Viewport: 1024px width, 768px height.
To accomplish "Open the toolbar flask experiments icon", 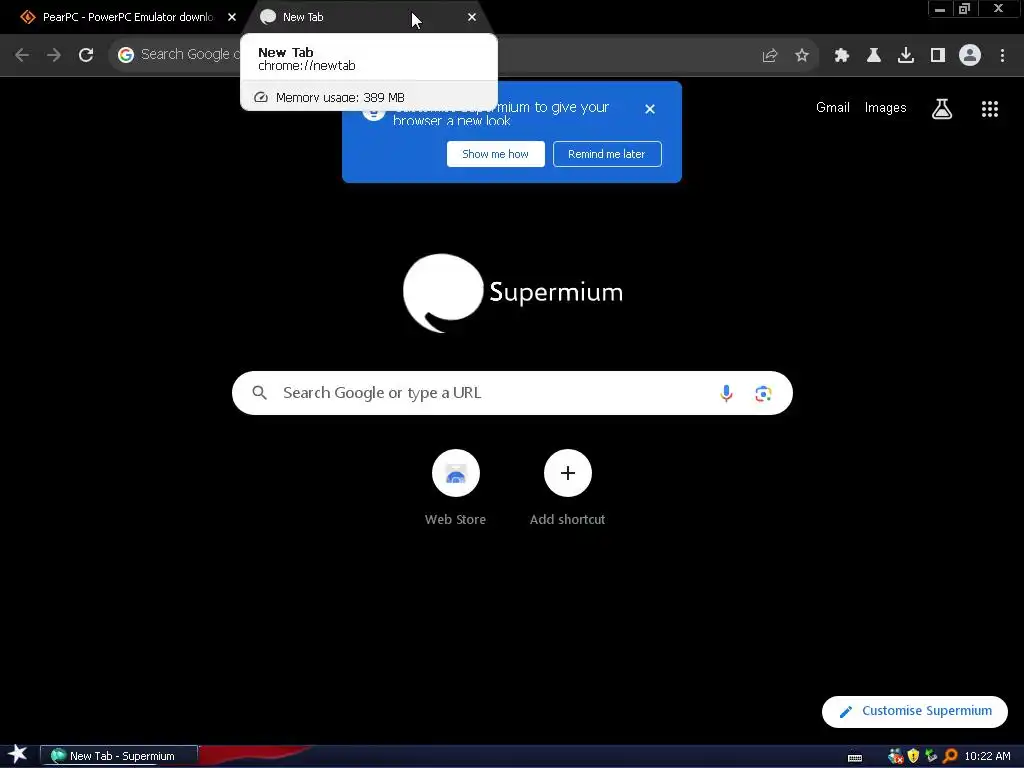I will point(874,56).
